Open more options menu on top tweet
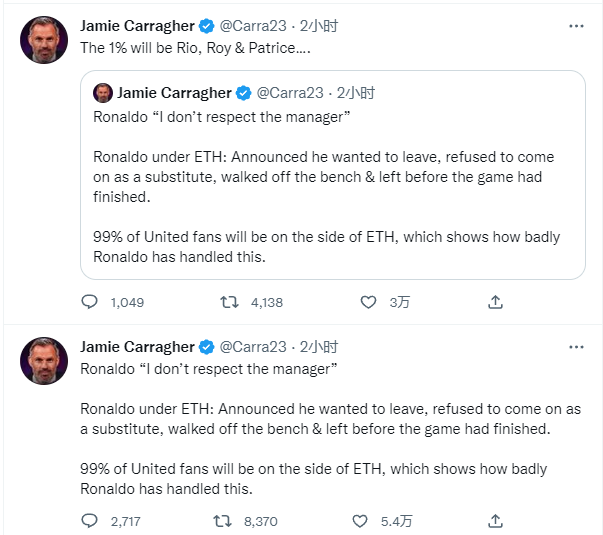 575,27
